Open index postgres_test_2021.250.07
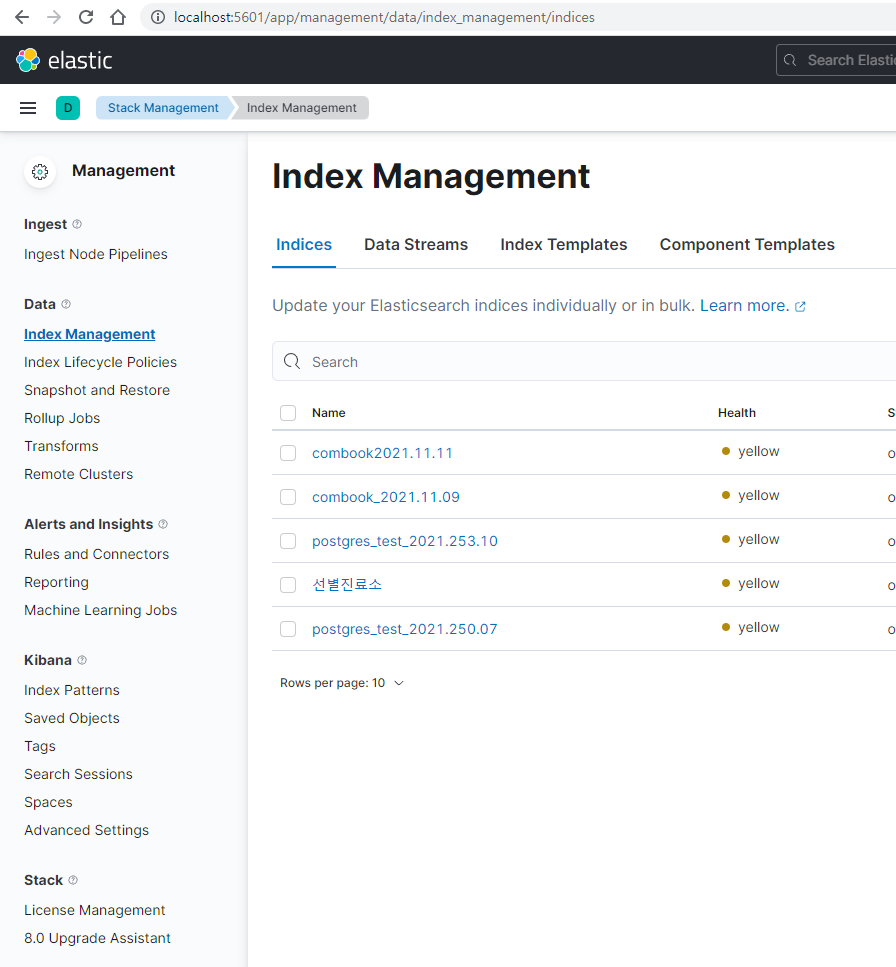This screenshot has height=967, width=896. [405, 629]
